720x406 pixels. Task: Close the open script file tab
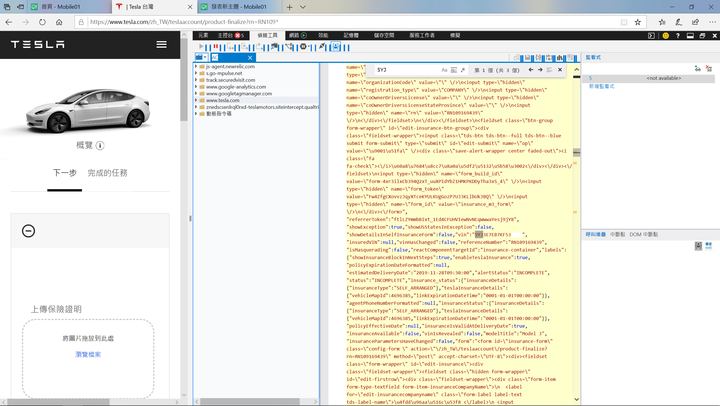[x=250, y=57]
